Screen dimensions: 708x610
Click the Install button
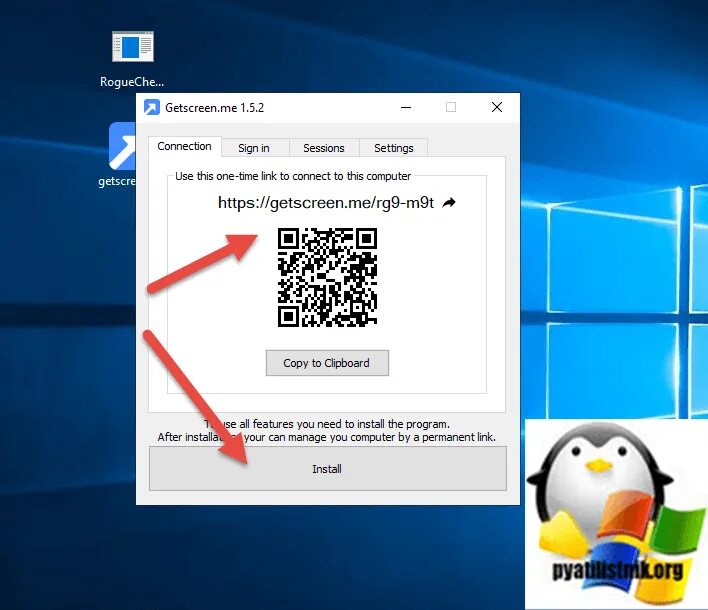click(x=328, y=469)
